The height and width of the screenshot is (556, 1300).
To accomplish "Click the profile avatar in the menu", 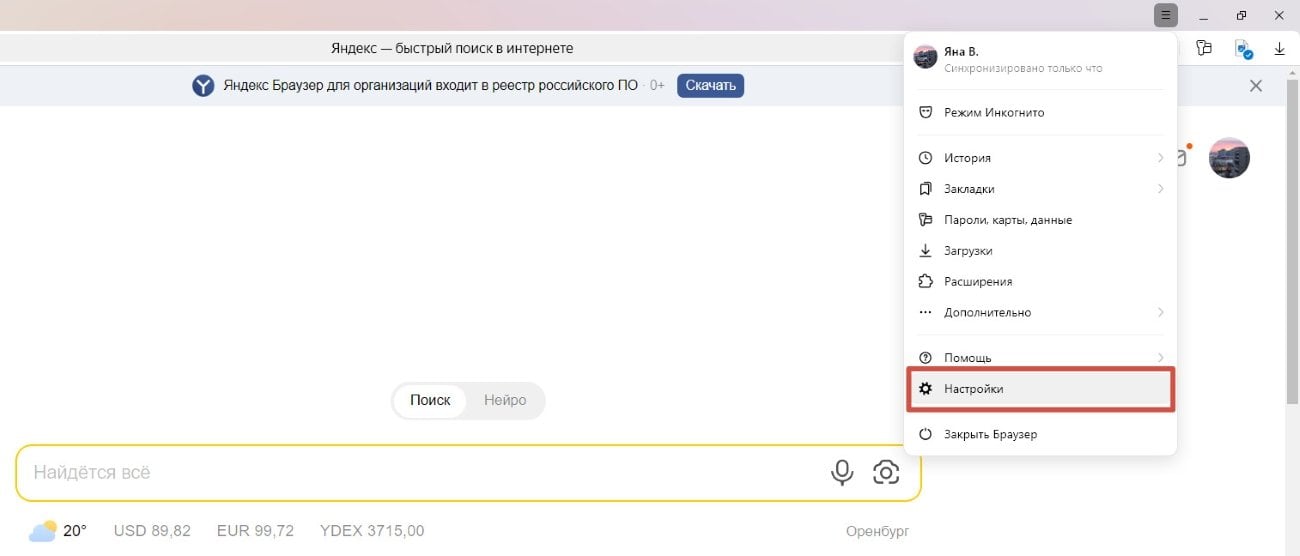I will pos(925,57).
